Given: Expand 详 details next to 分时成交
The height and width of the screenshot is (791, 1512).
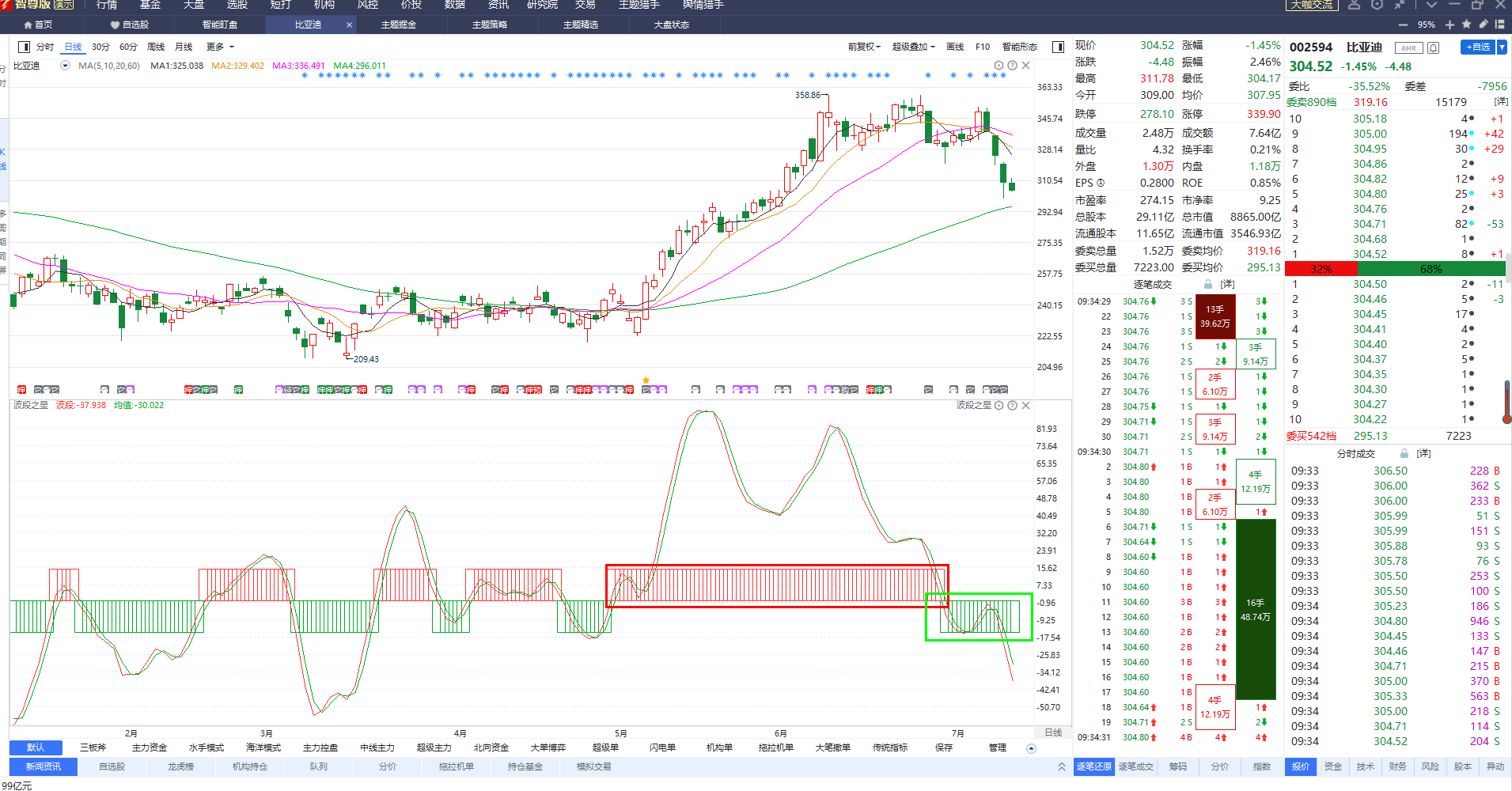Looking at the screenshot, I should [x=1423, y=453].
